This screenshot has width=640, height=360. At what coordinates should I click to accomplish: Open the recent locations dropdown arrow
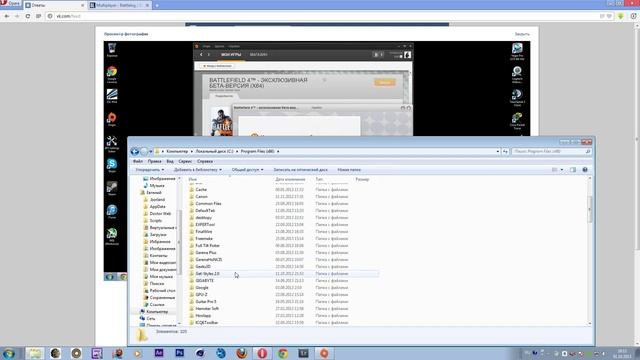[x=150, y=151]
